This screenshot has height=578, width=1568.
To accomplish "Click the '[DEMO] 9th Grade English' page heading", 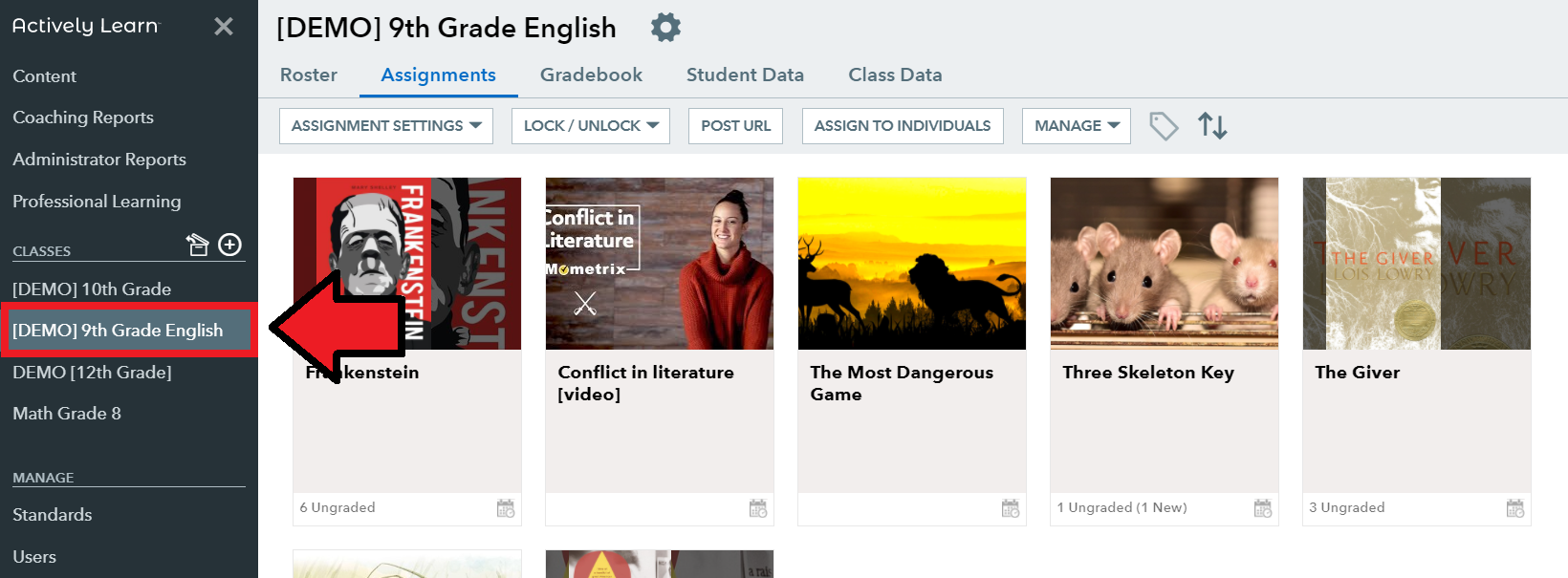I will point(446,28).
